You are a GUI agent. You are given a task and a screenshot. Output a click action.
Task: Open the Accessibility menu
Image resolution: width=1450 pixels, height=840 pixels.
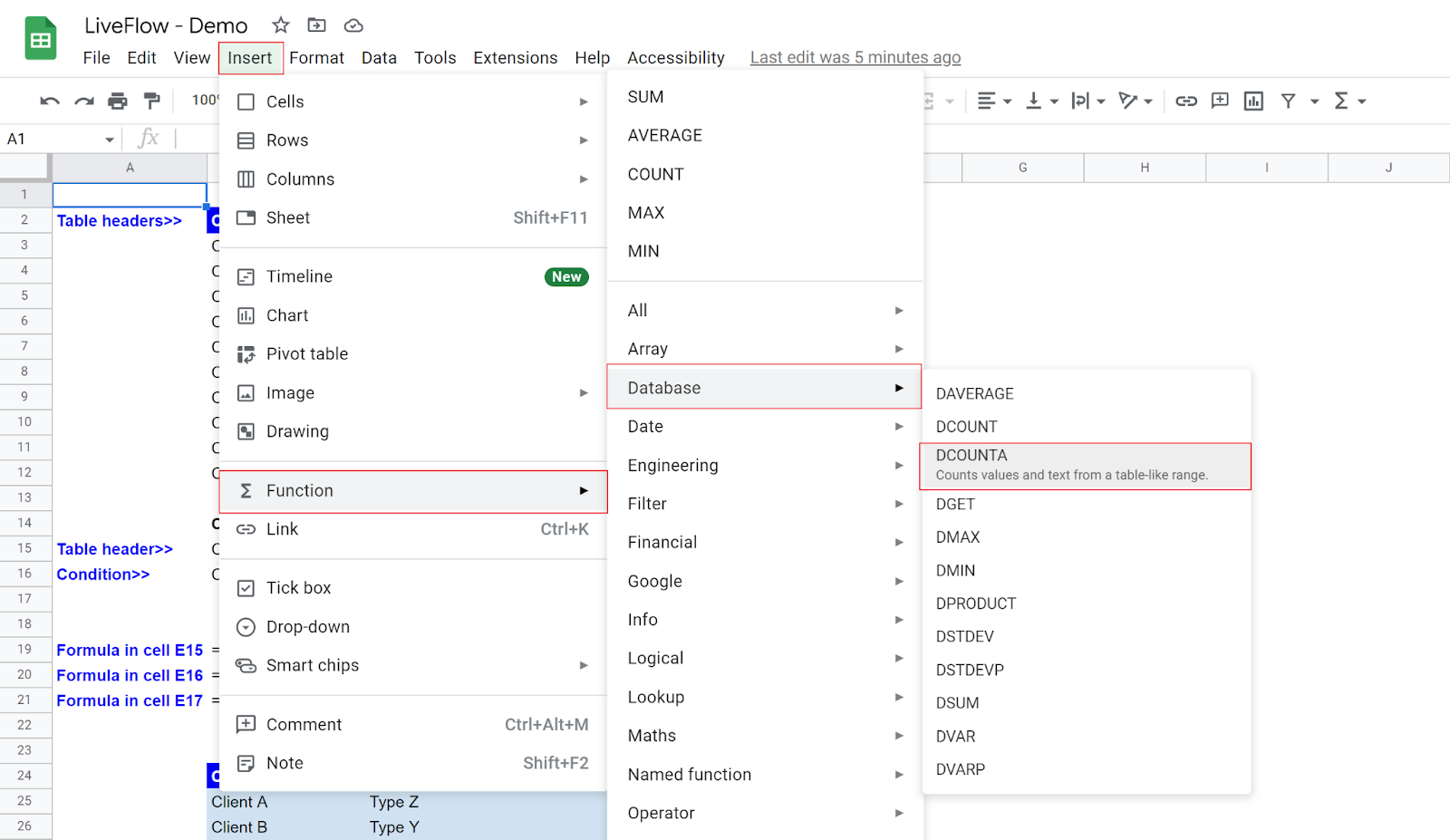tap(676, 58)
